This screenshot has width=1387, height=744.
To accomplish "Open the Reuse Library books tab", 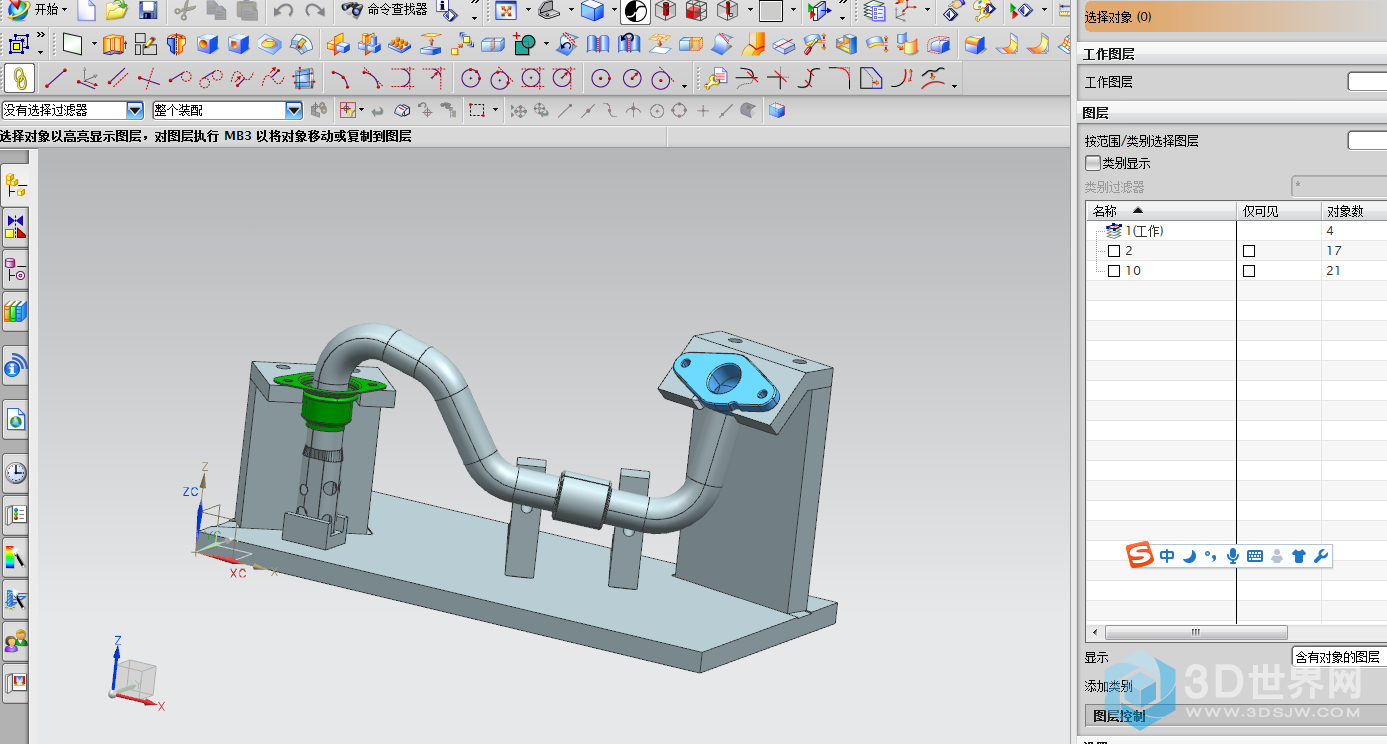I will point(15,311).
